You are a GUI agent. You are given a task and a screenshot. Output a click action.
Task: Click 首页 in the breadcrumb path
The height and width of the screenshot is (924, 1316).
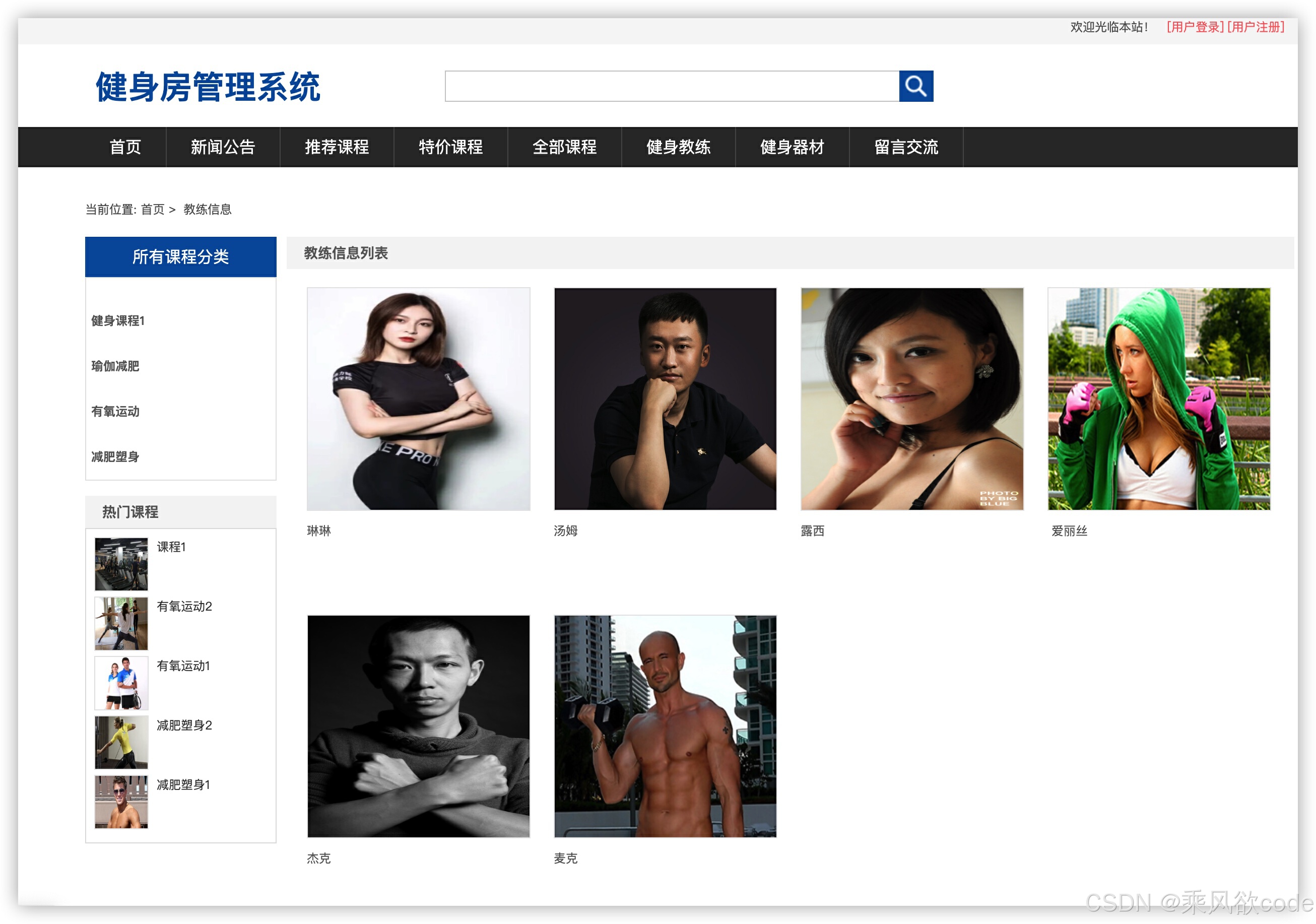[153, 209]
